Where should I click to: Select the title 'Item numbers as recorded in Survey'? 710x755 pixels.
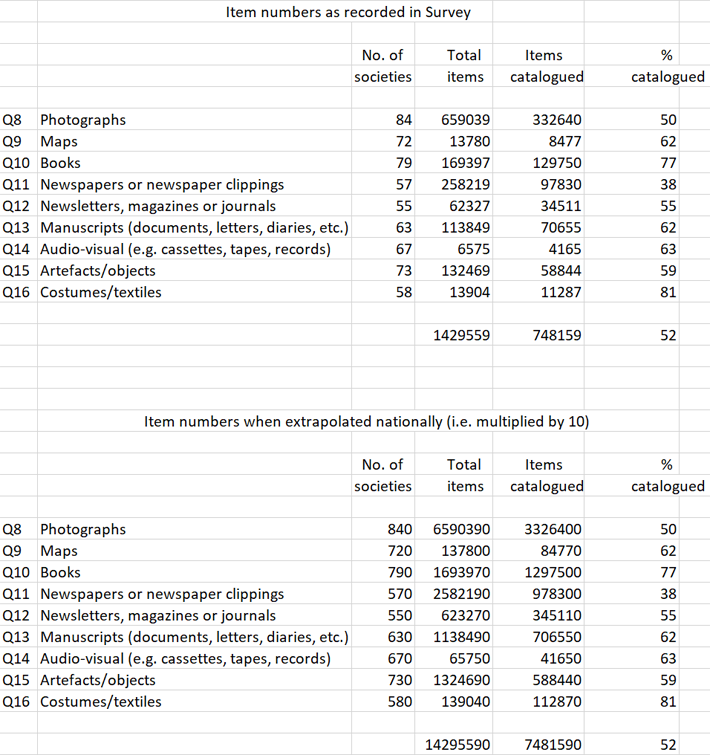point(348,12)
